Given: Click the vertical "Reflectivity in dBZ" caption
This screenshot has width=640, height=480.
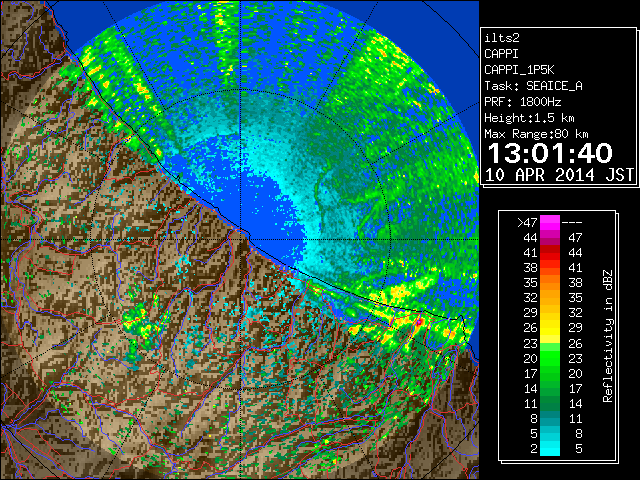Looking at the screenshot, I should (x=607, y=336).
